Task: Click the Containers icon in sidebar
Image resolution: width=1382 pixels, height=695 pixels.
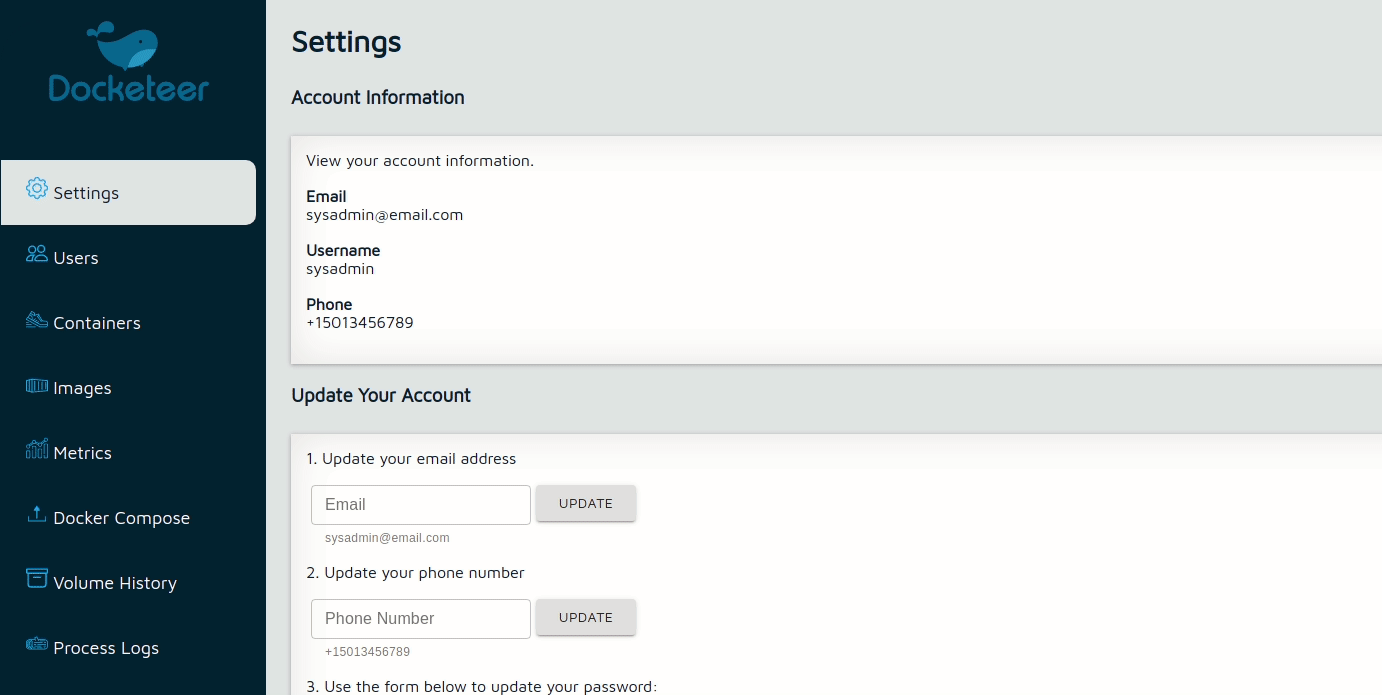Action: pyautogui.click(x=37, y=320)
